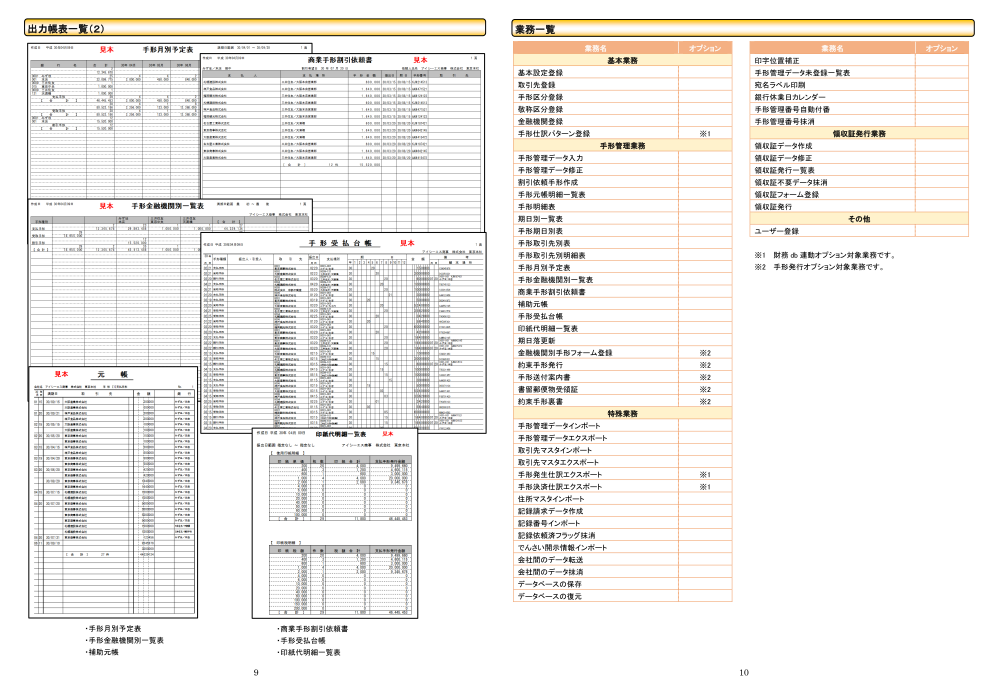Click ※1 in the 手形決済仕訳エクスポート row

point(705,487)
